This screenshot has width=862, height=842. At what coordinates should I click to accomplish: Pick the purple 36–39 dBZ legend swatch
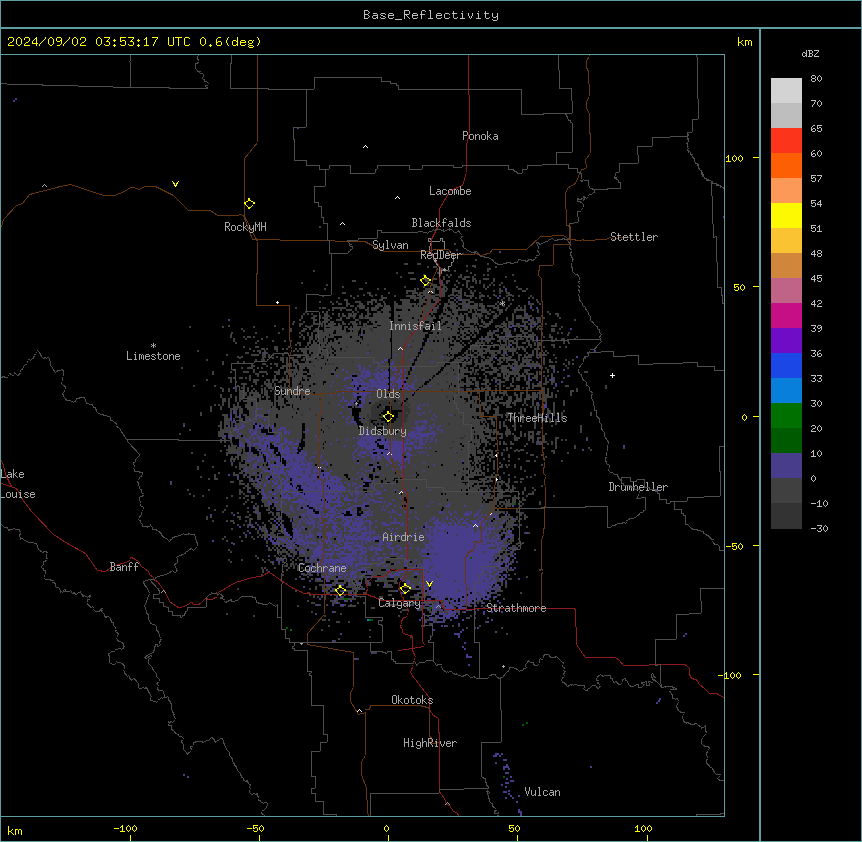pos(786,340)
